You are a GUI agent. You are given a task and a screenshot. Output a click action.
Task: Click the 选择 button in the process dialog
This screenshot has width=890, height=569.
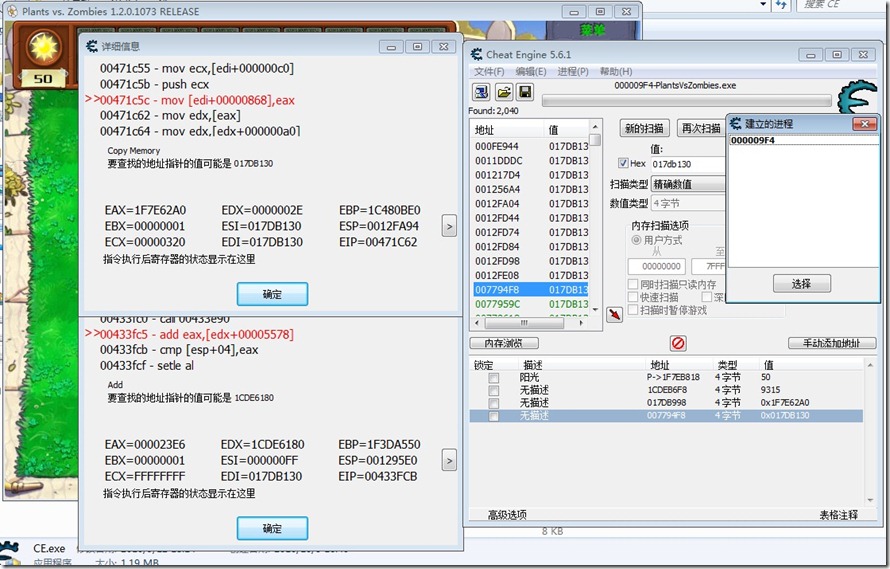(x=801, y=283)
